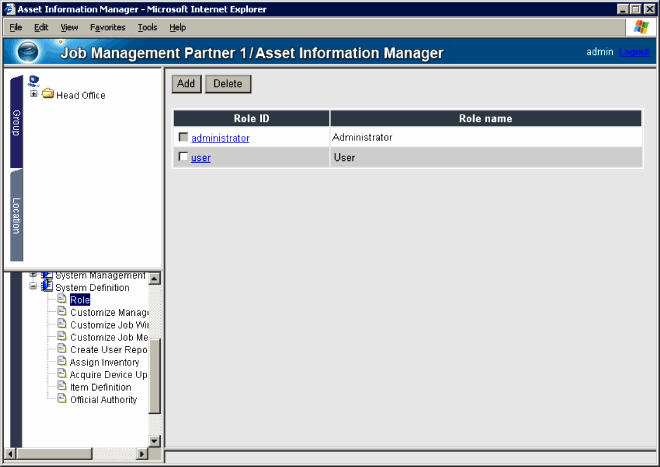Expand the System Management node
The width and height of the screenshot is (660, 467).
point(33,275)
